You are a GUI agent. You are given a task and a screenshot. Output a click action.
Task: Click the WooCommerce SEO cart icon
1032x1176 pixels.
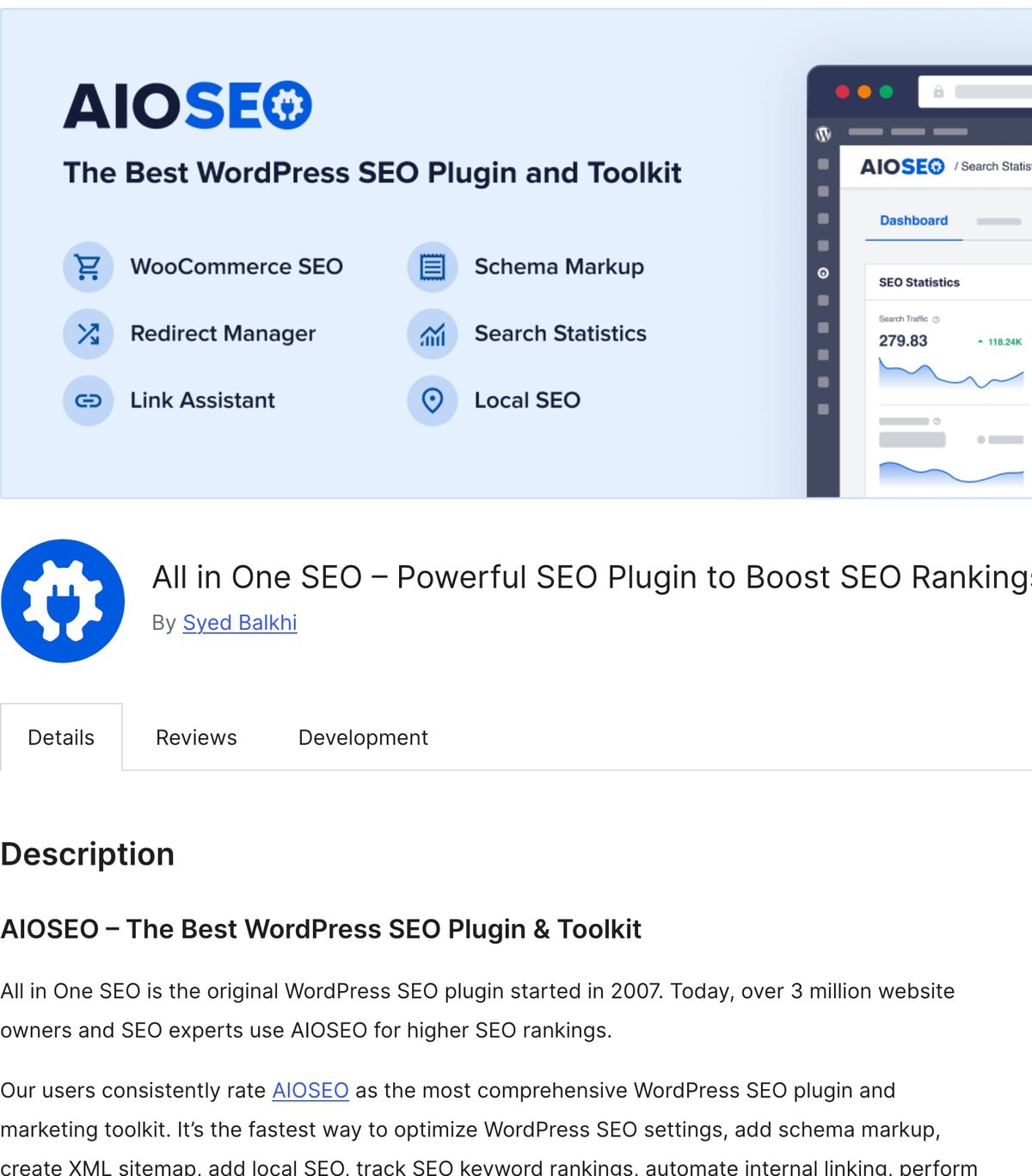89,267
